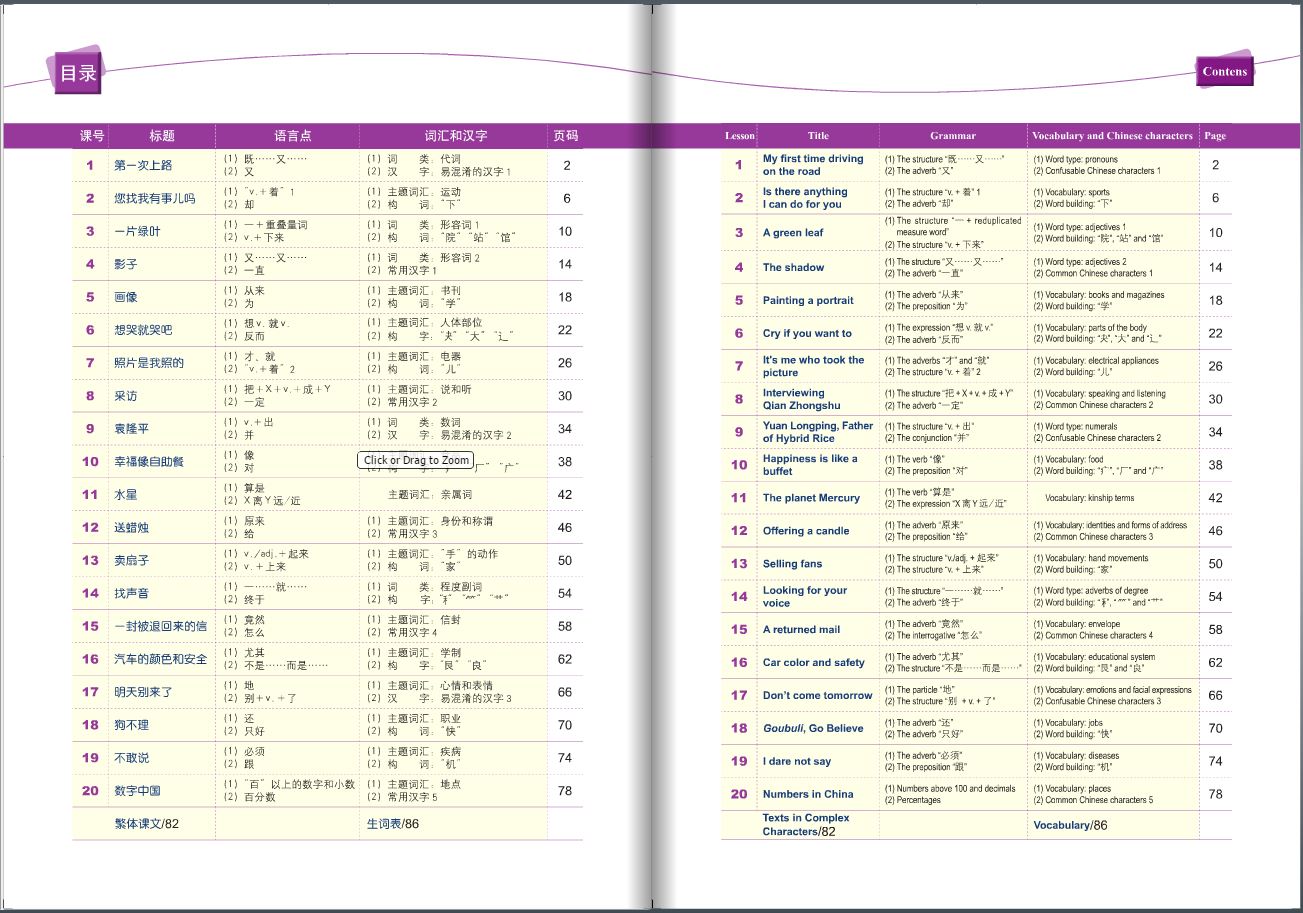This screenshot has width=1303, height=913.
Task: Open 生词表/86 vocabulary list link
Action: coord(392,824)
